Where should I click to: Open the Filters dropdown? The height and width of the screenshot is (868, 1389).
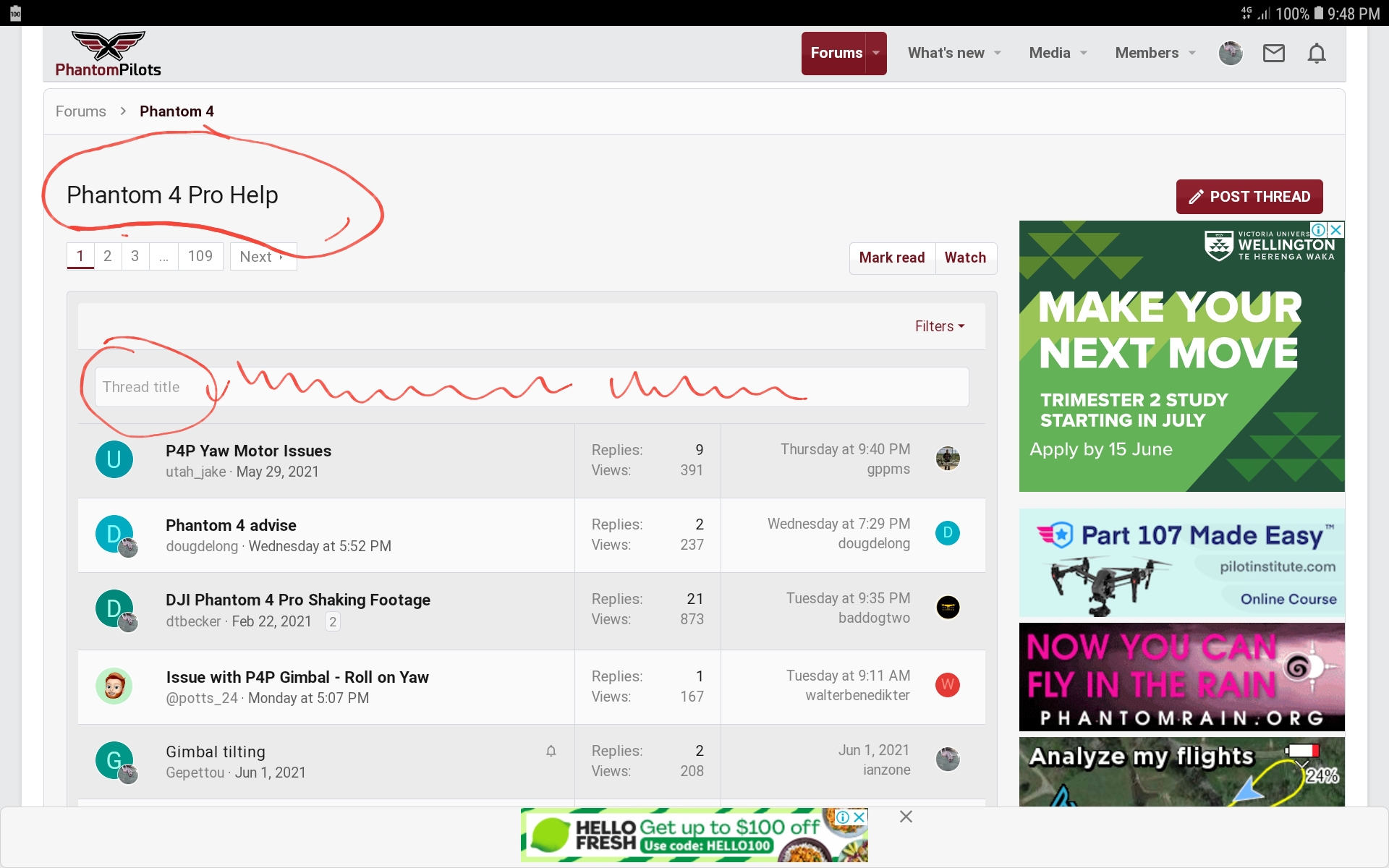click(x=940, y=326)
